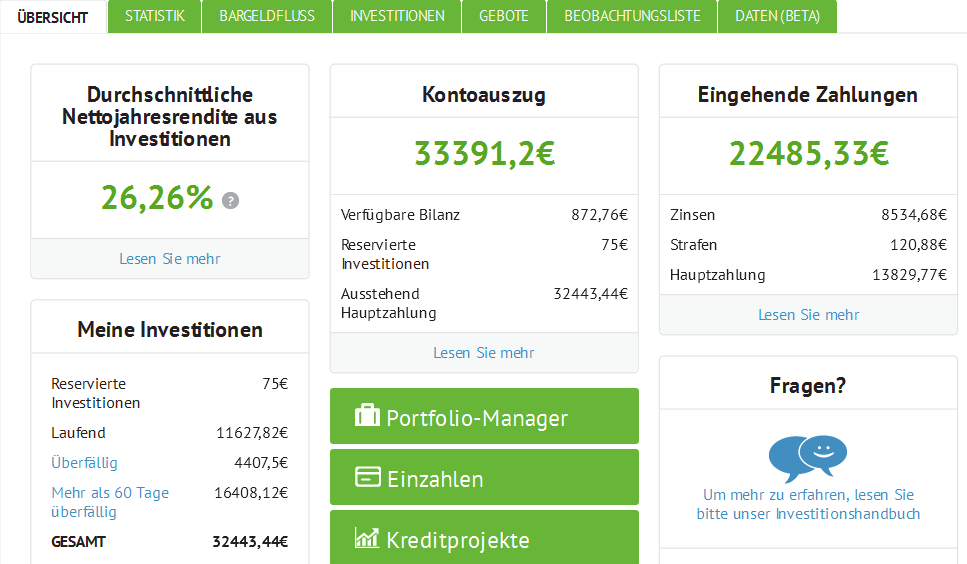Click the Kreditprojekte button
Screen dimensions: 967x564
(x=484, y=537)
